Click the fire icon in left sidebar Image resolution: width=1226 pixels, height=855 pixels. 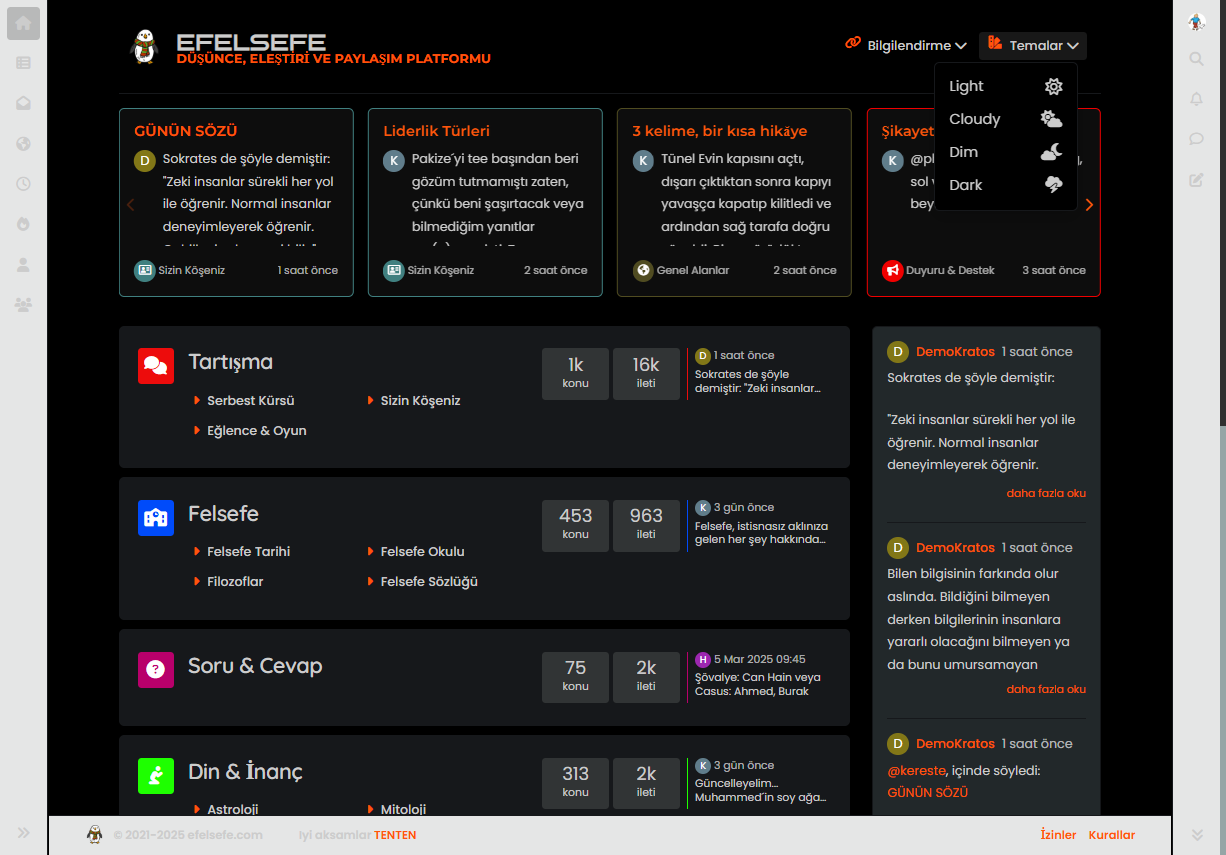click(x=23, y=224)
